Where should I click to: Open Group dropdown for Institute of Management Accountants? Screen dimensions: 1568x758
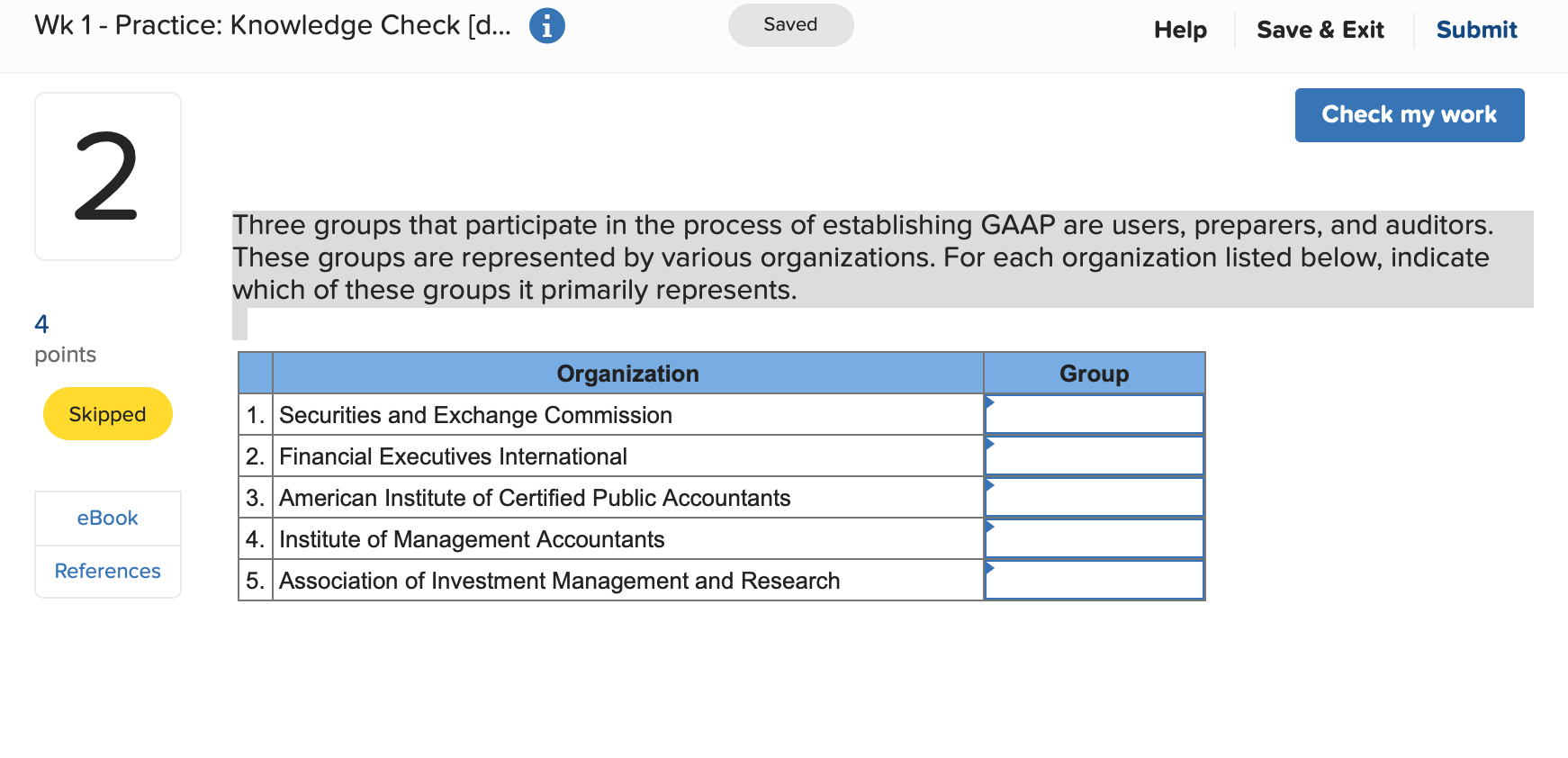pos(1095,538)
